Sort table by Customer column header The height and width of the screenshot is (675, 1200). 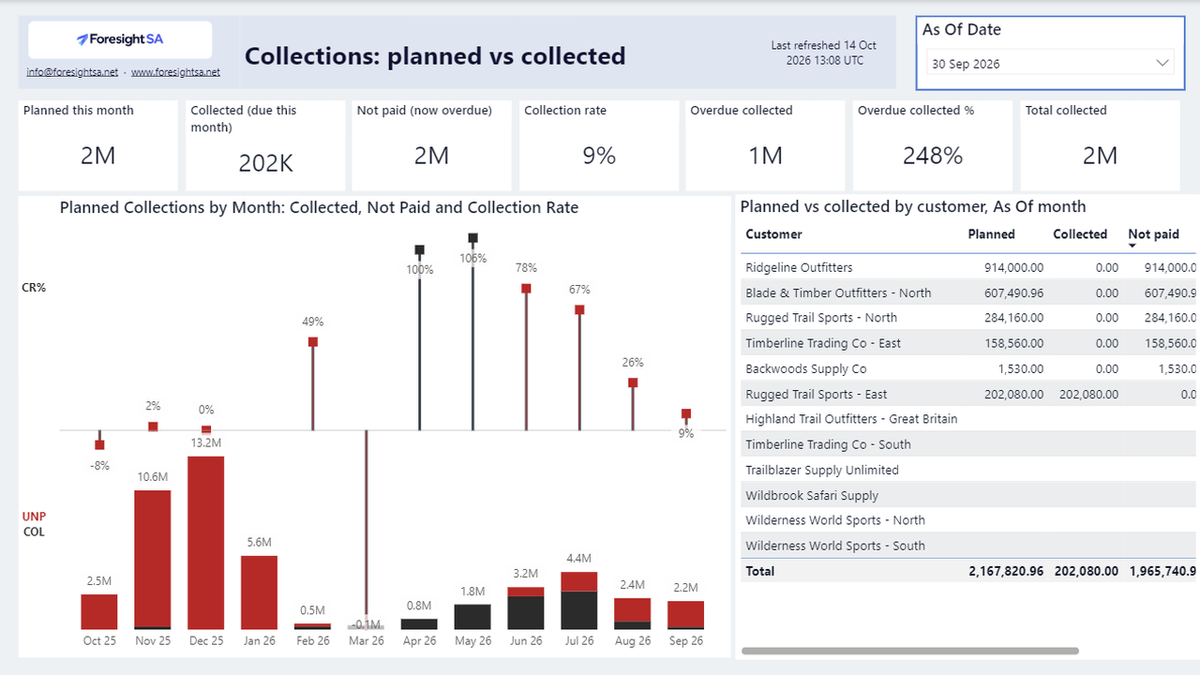click(x=774, y=234)
